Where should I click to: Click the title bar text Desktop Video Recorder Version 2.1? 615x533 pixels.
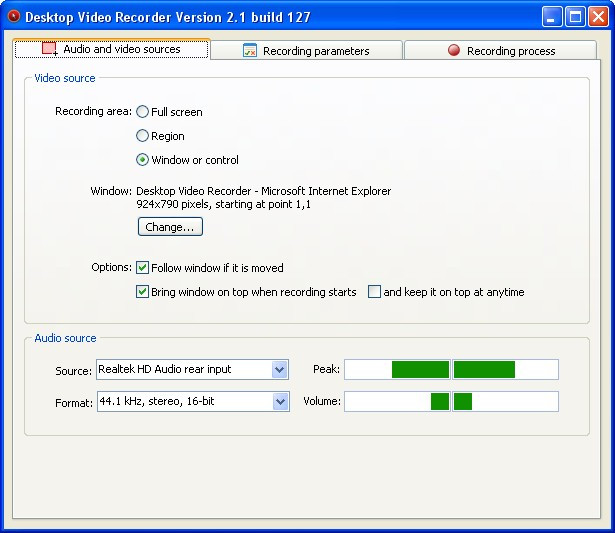(167, 17)
